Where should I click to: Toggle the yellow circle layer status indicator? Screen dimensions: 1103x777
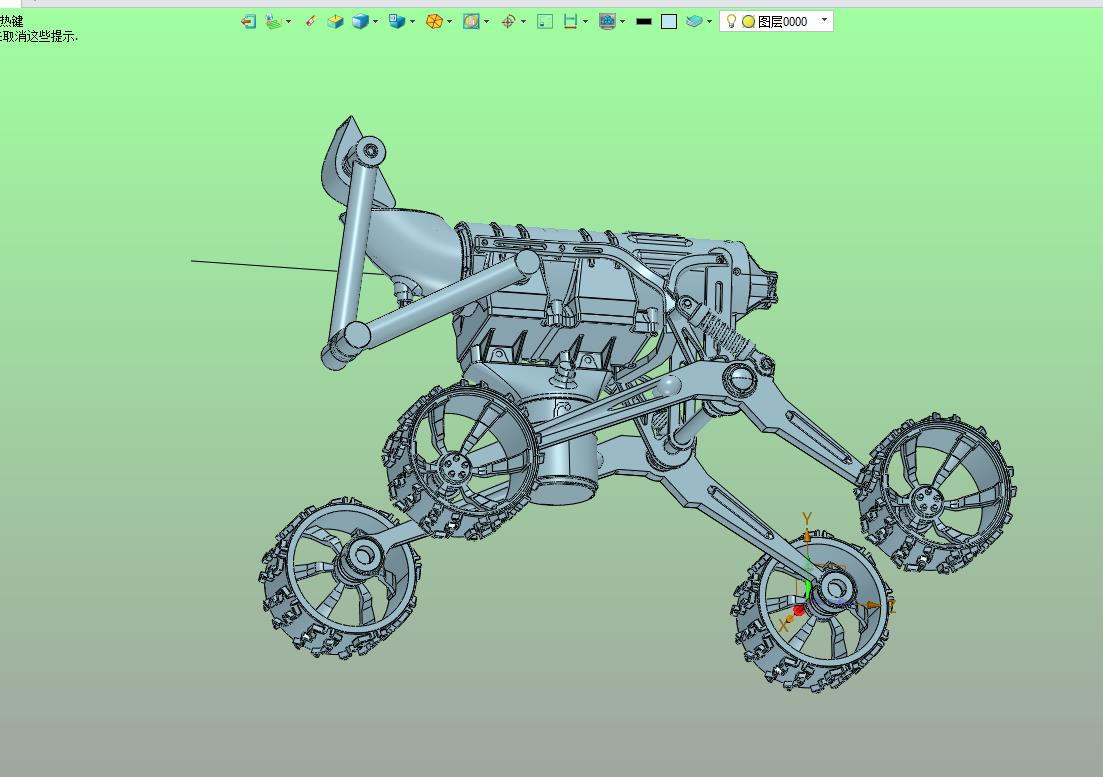tap(748, 22)
